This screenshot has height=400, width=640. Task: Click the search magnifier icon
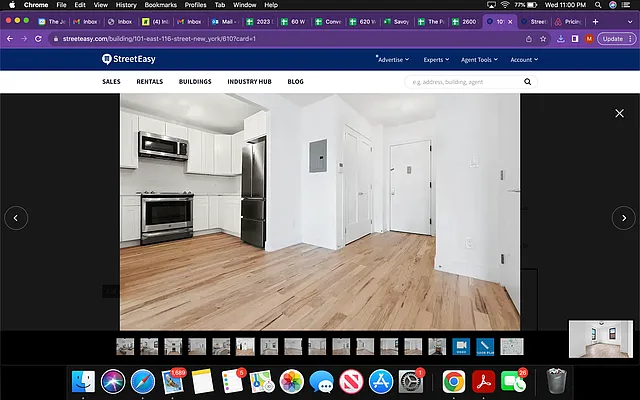[x=526, y=81]
